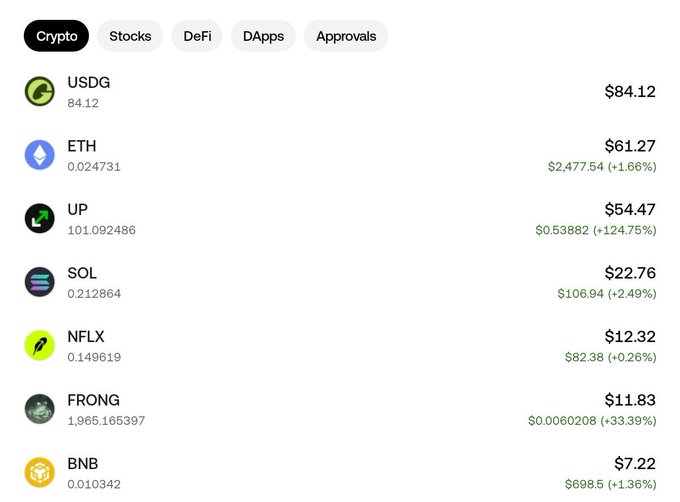Open the USDG asset name
680x502 pixels.
[89, 82]
